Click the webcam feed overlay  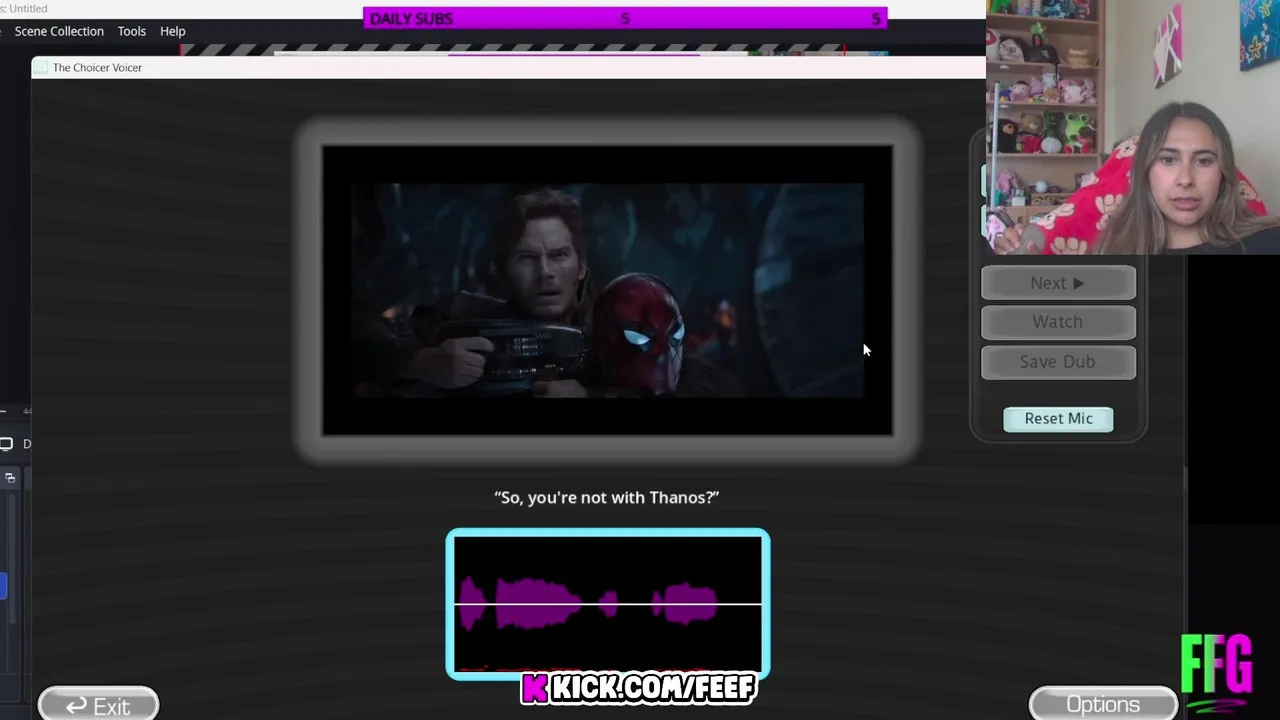[1133, 127]
